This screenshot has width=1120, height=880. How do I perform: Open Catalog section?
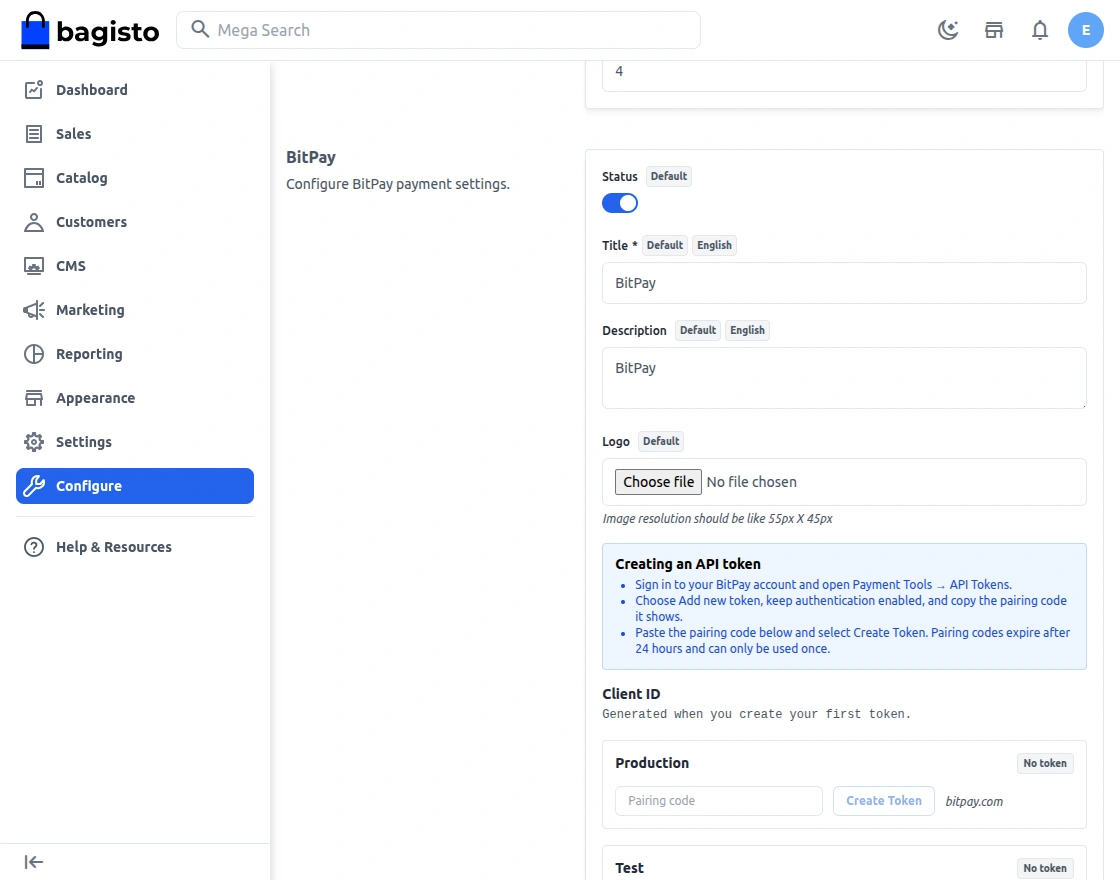pos(135,178)
